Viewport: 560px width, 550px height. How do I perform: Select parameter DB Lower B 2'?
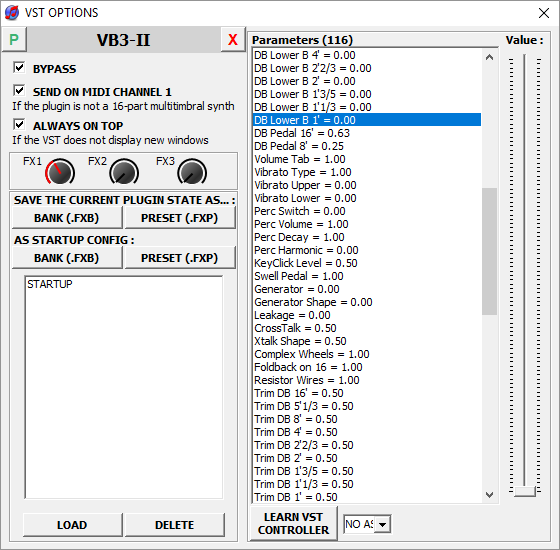(367, 81)
